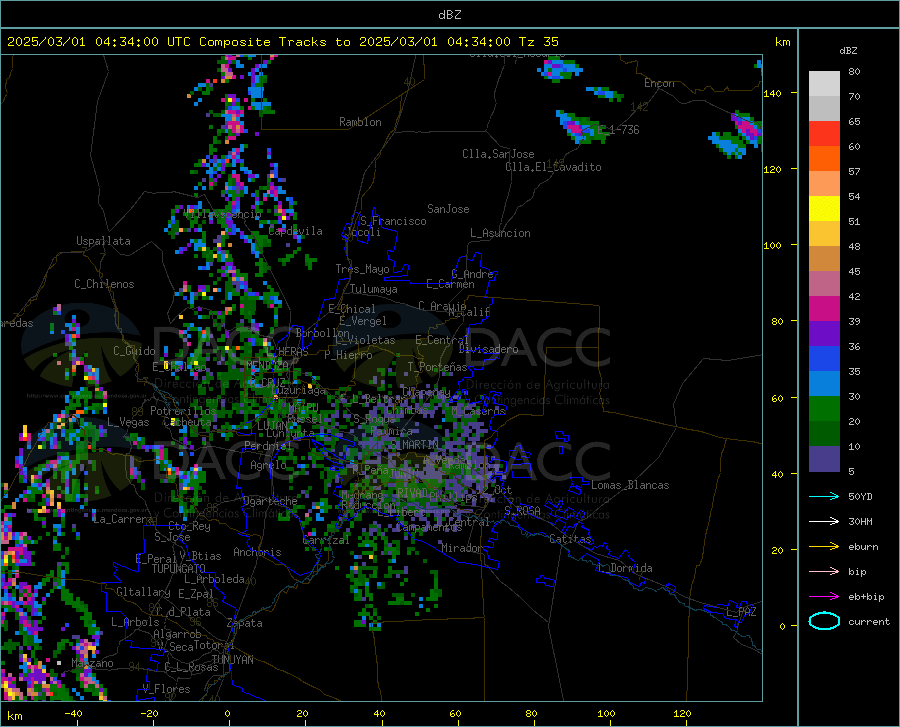The width and height of the screenshot is (900, 727).
Task: Click the Manzano map label
Action: point(92,663)
